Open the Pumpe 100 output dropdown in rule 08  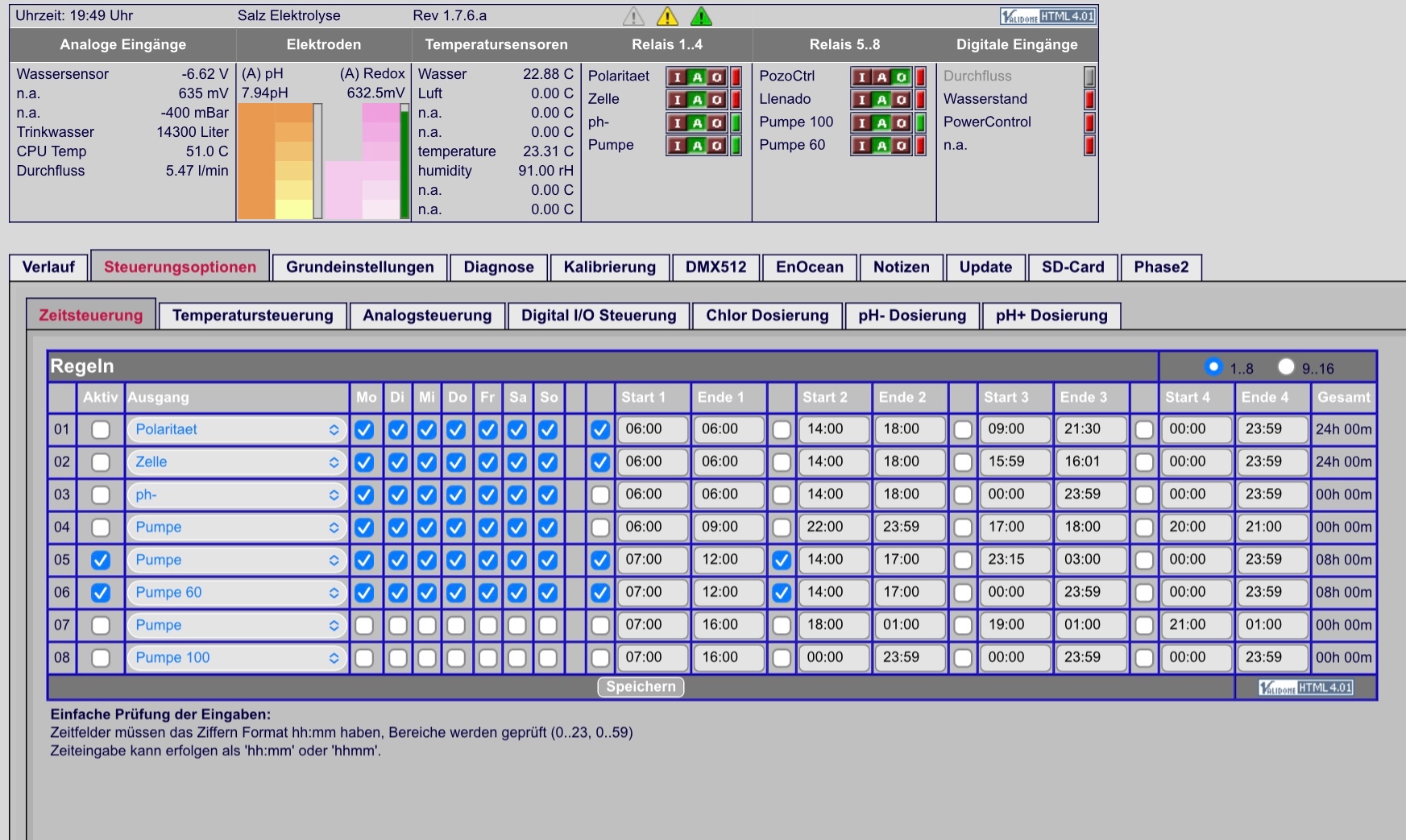click(237, 658)
